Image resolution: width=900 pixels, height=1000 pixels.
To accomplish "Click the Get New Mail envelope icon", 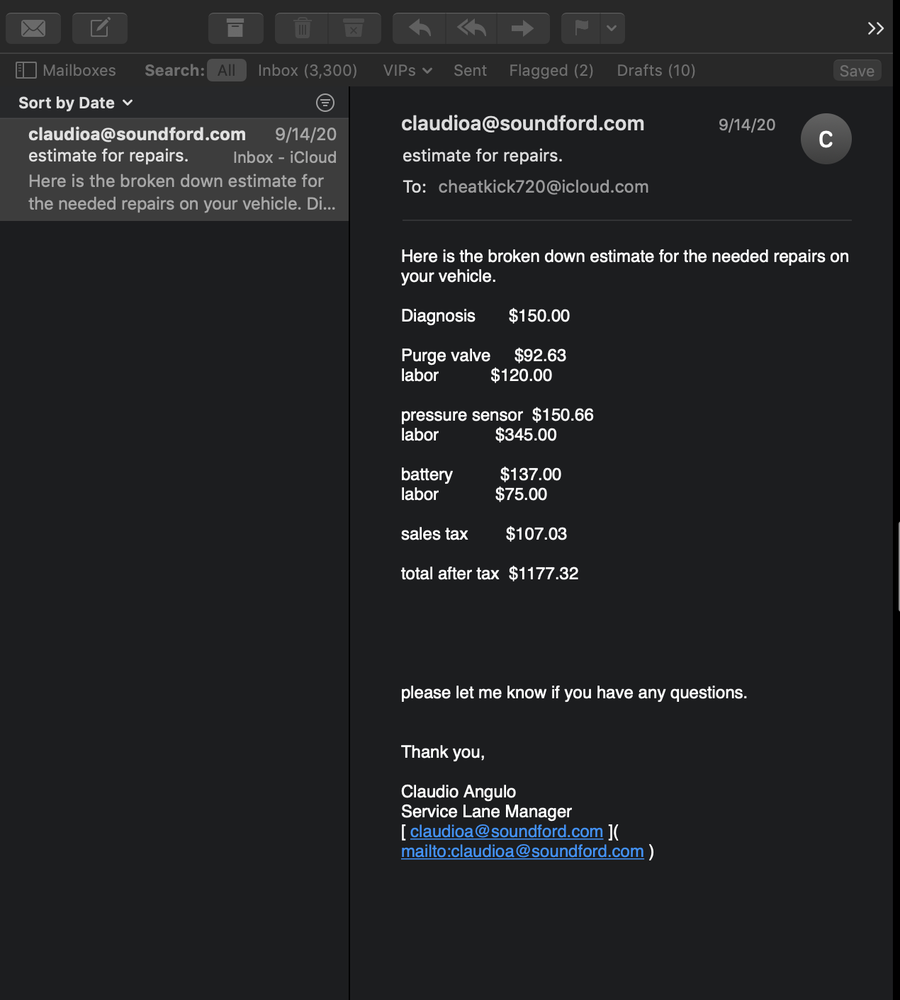I will tap(33, 28).
